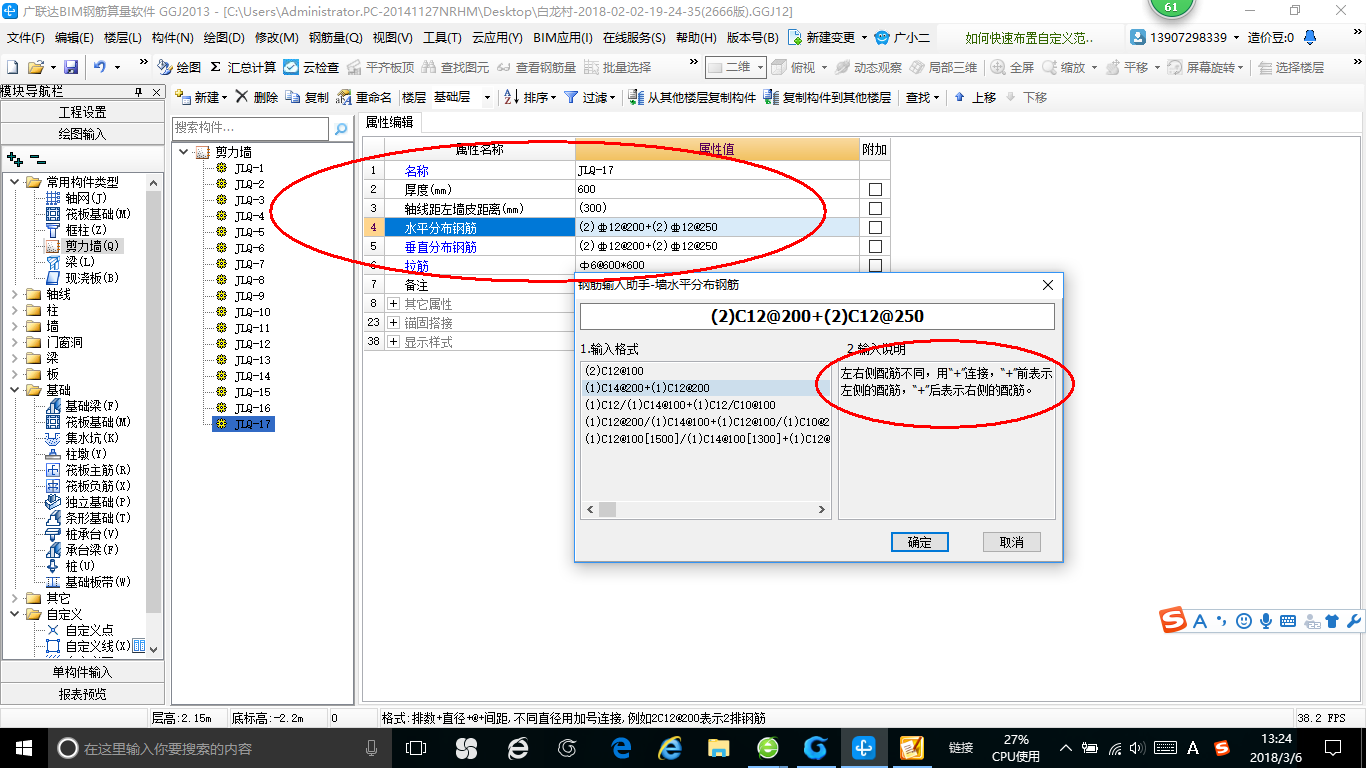
Task: Tick the 附加 checkbox for 轴线距左墙皮距离 row
Action: pos(875,208)
